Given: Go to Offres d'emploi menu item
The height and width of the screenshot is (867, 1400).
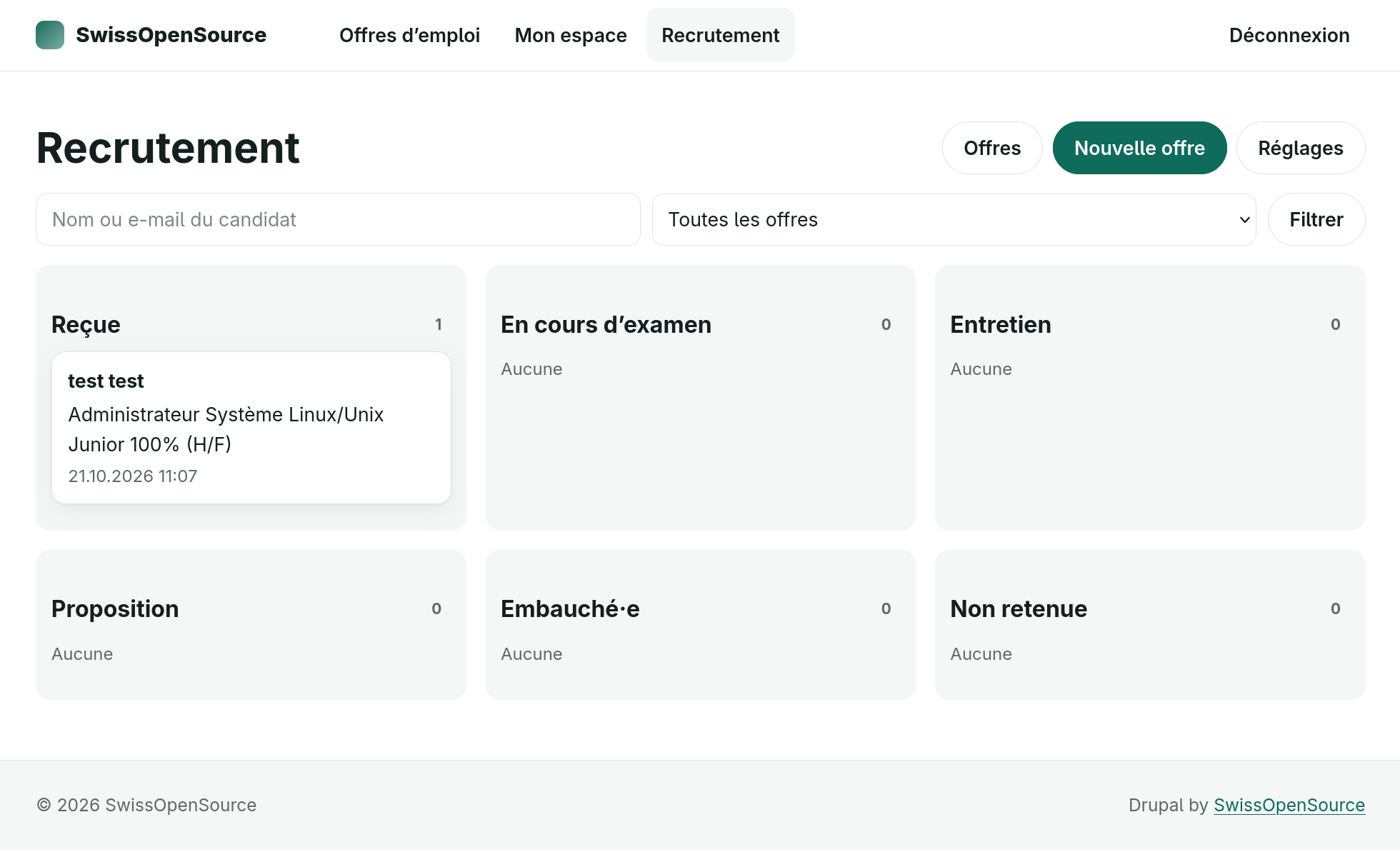Looking at the screenshot, I should click(409, 35).
